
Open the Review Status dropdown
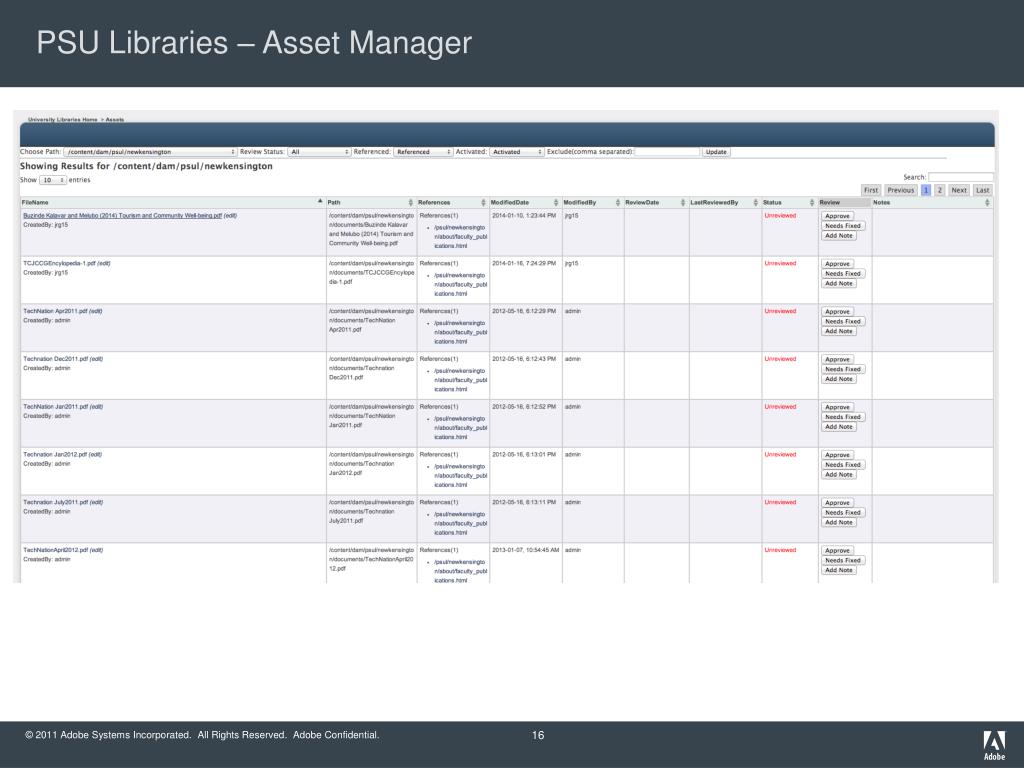point(319,152)
